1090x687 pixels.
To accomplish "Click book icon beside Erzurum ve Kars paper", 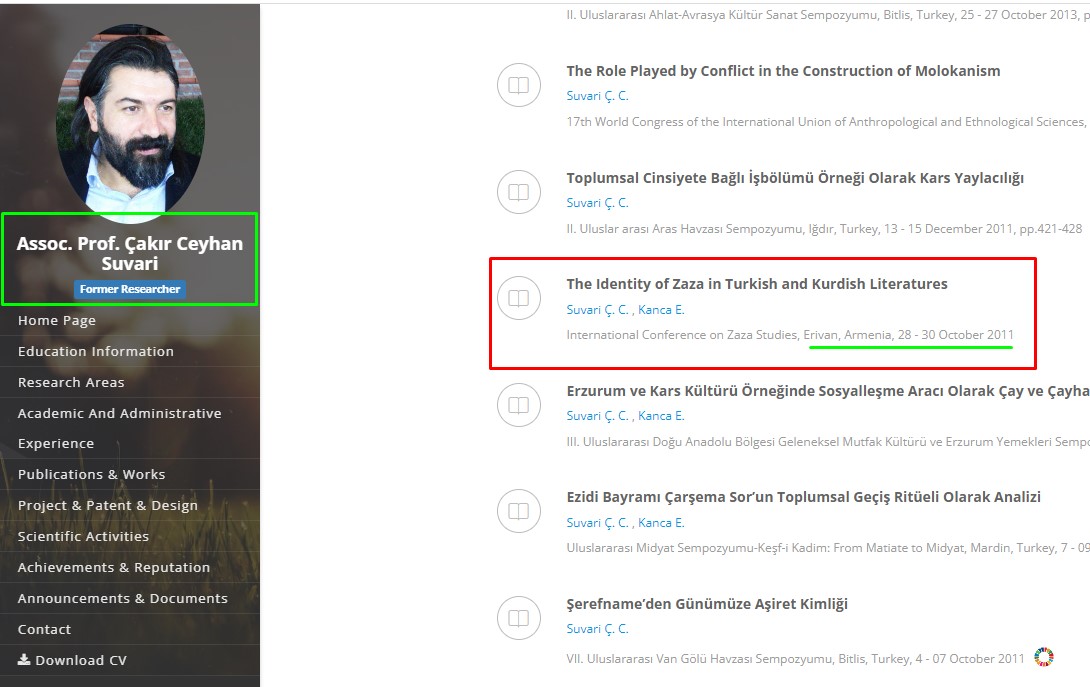I will (x=518, y=405).
